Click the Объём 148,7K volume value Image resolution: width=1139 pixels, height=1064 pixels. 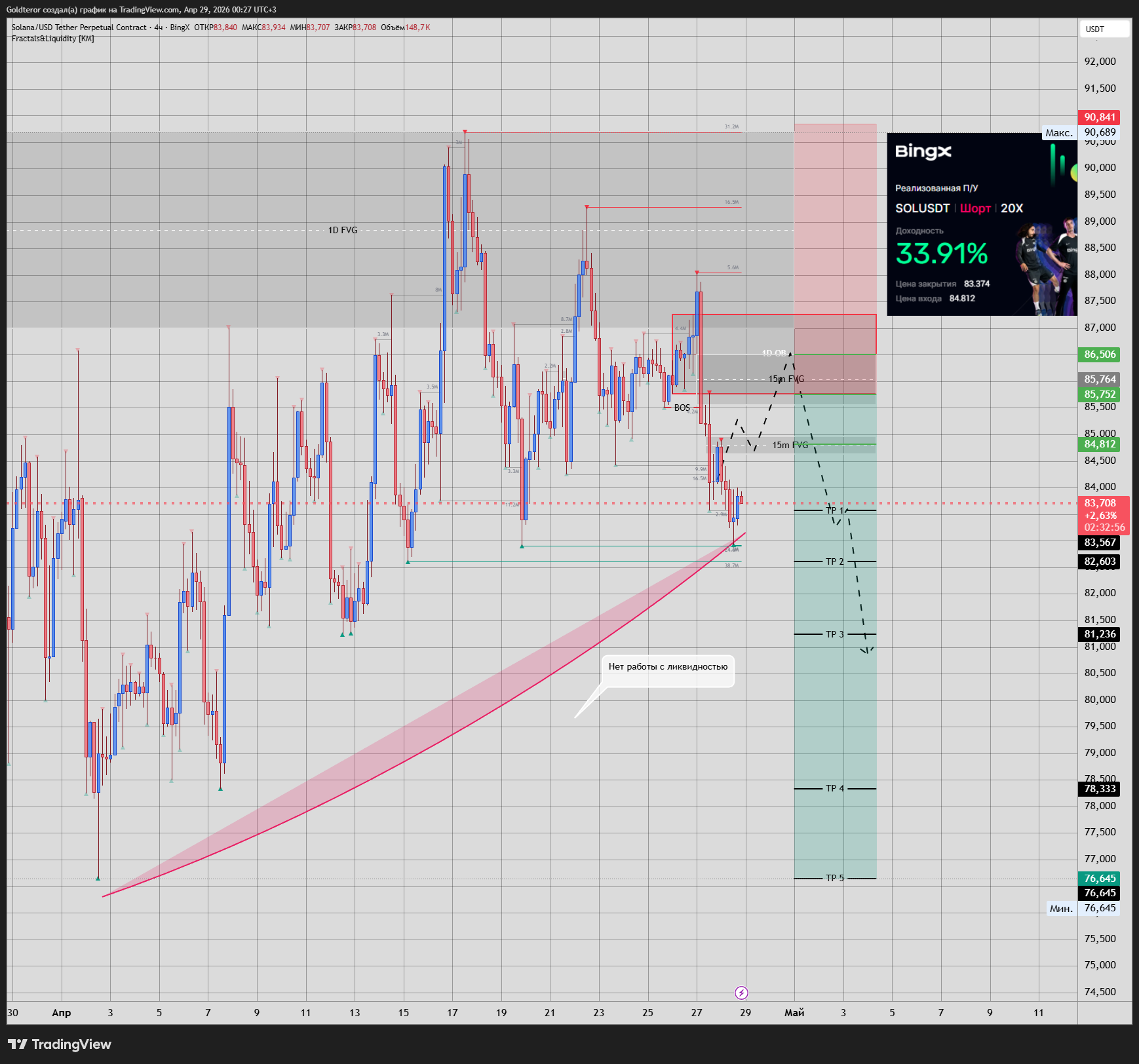tap(406, 28)
